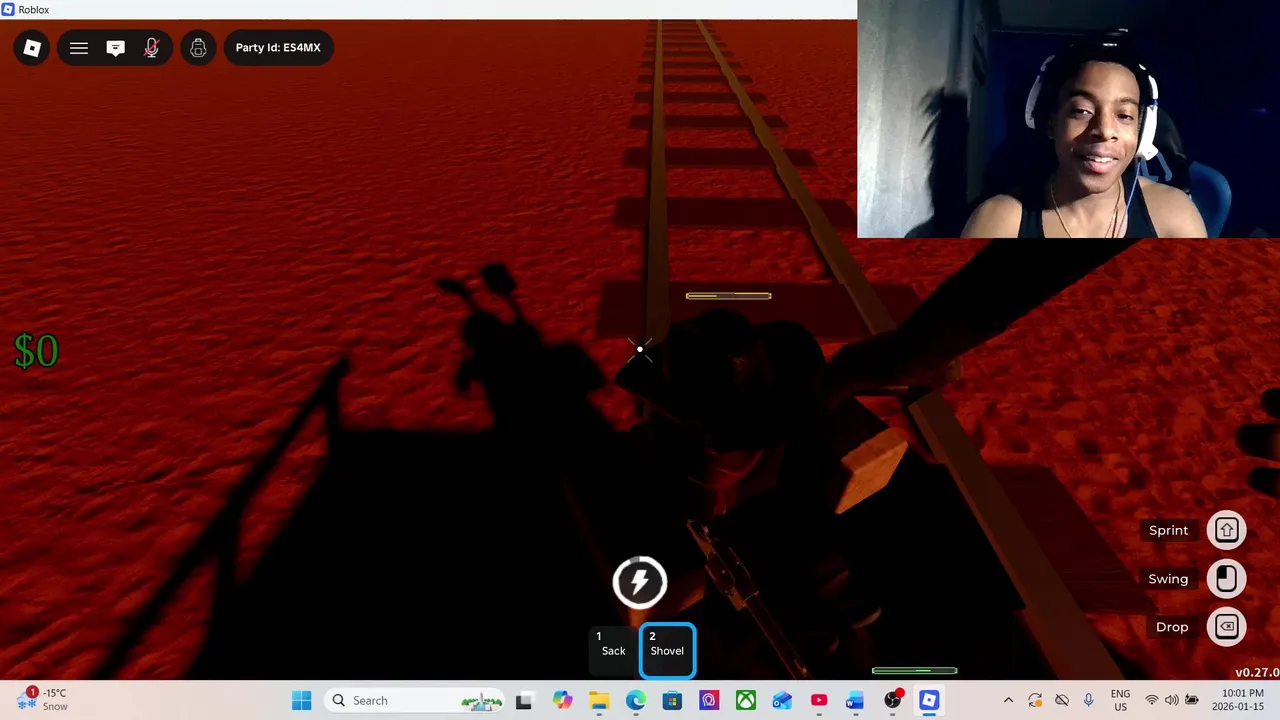Open Outlook from the taskbar

782,701
